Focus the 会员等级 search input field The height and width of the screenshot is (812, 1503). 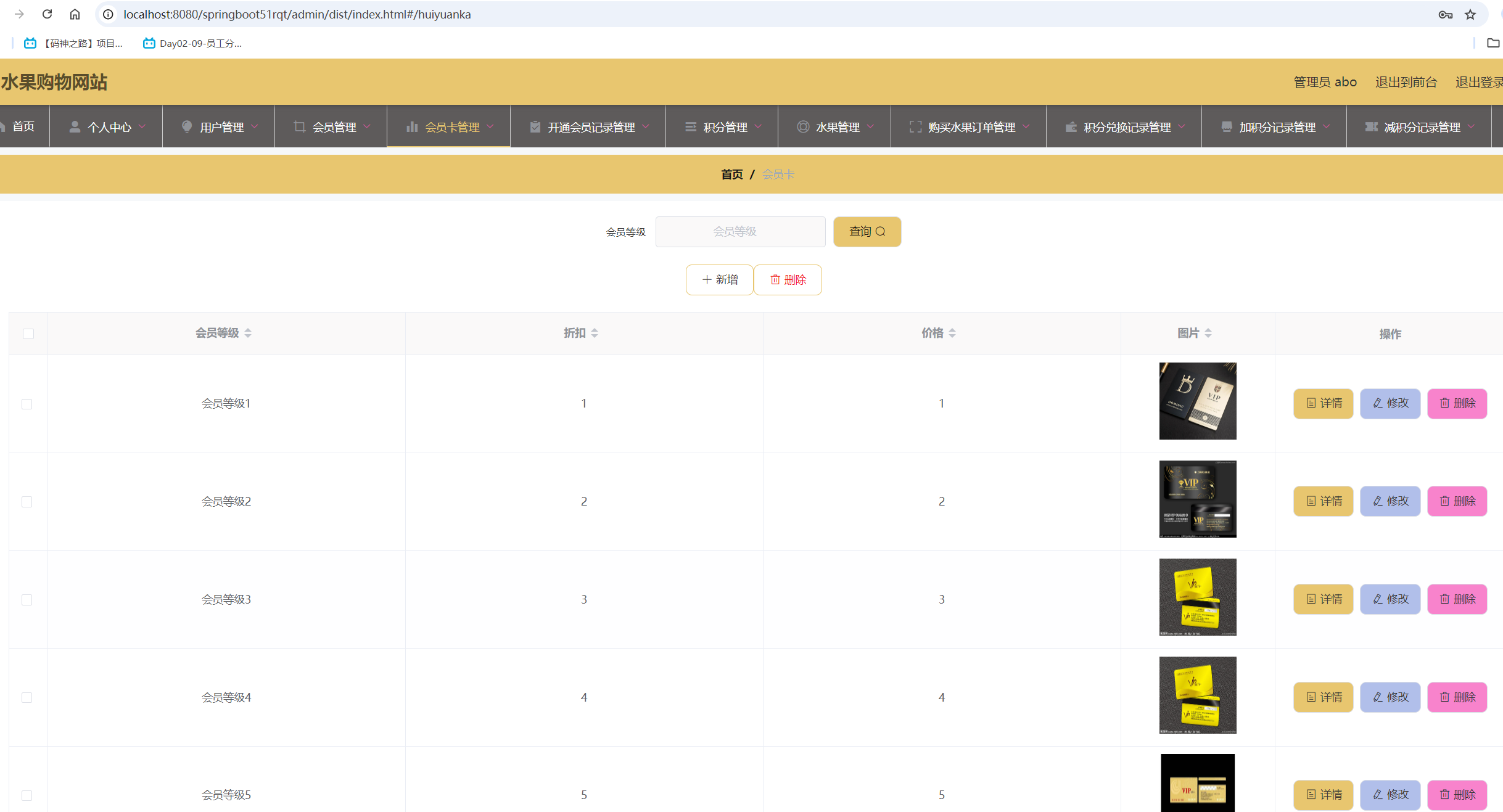(740, 231)
